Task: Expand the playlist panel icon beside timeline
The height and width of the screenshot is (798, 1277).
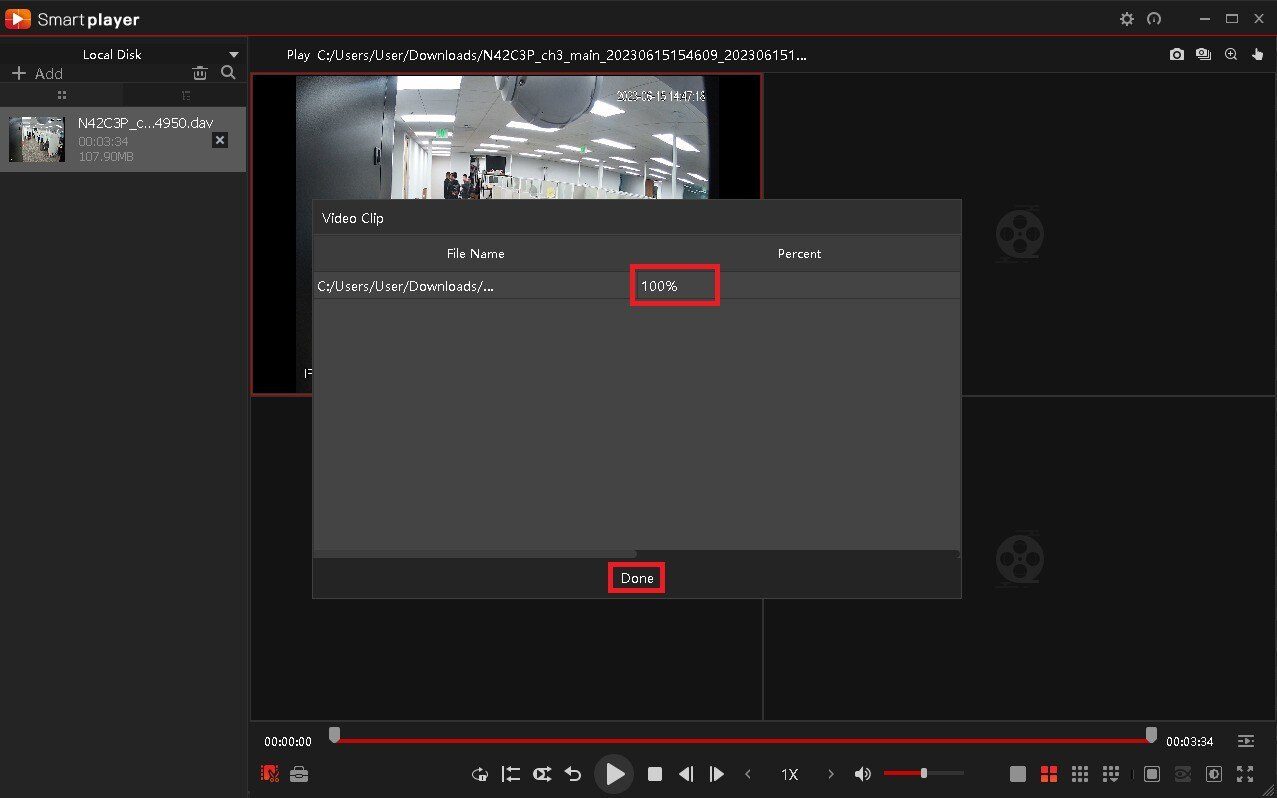Action: click(1245, 741)
